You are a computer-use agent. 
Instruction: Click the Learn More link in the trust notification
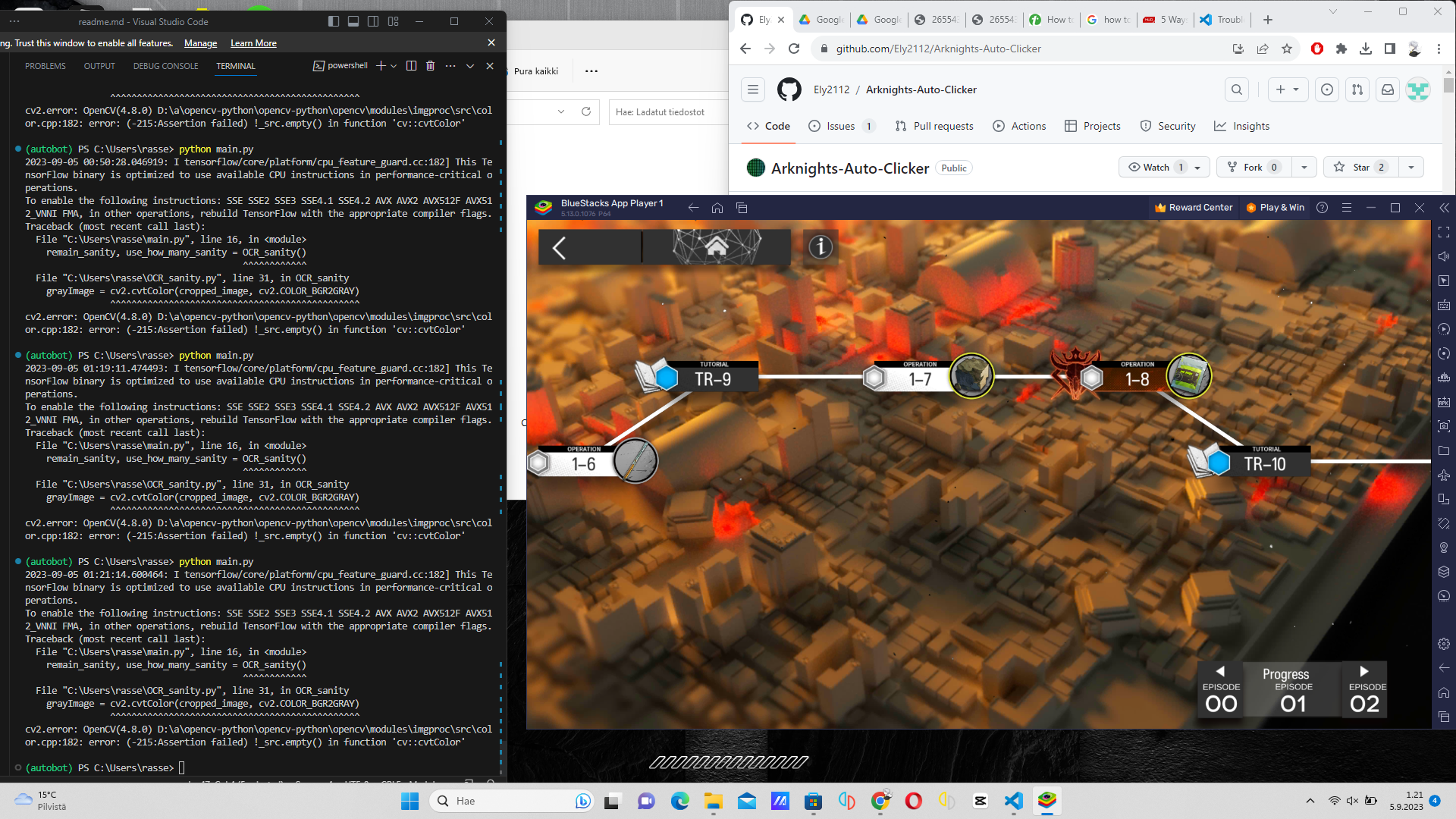[253, 43]
